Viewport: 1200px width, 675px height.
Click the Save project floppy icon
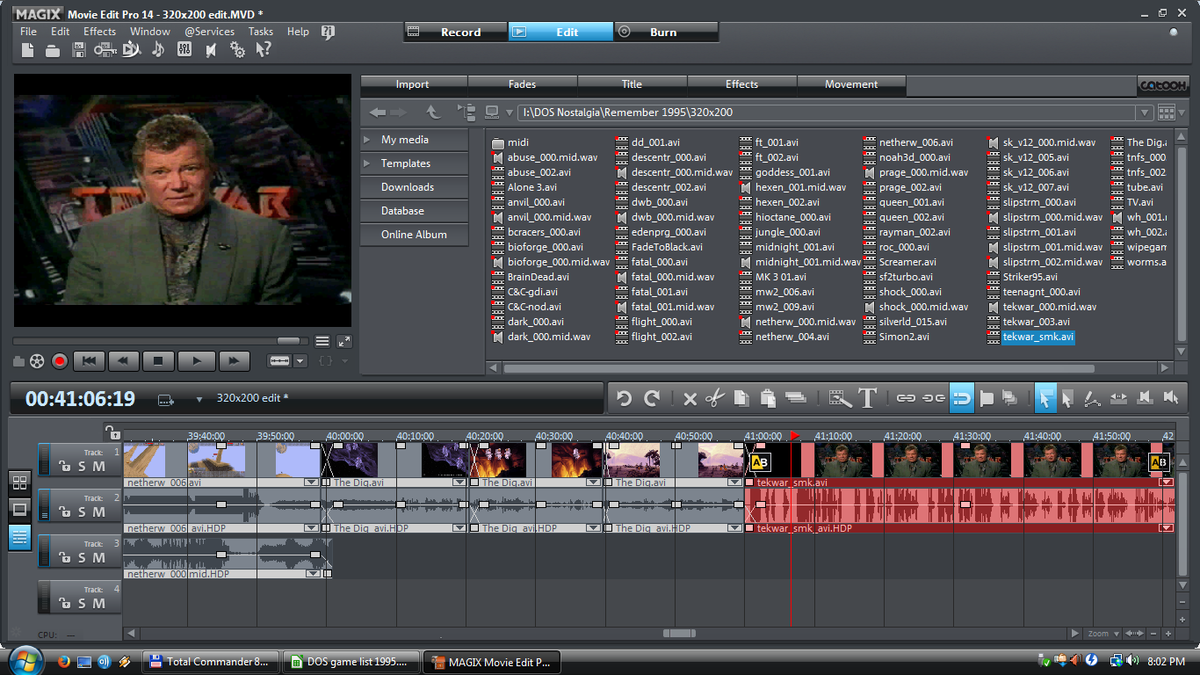79,50
